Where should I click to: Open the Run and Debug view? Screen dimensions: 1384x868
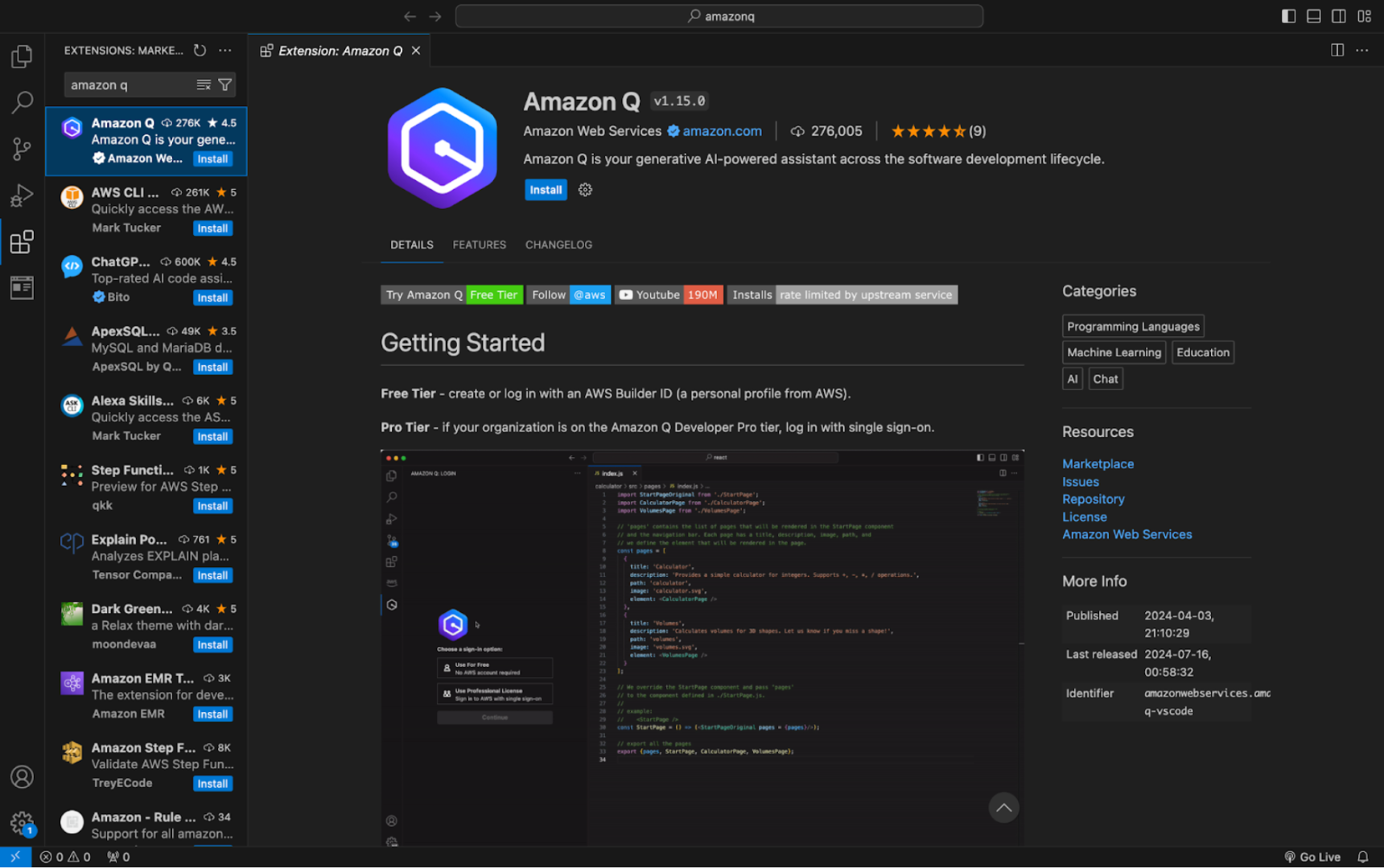click(22, 195)
